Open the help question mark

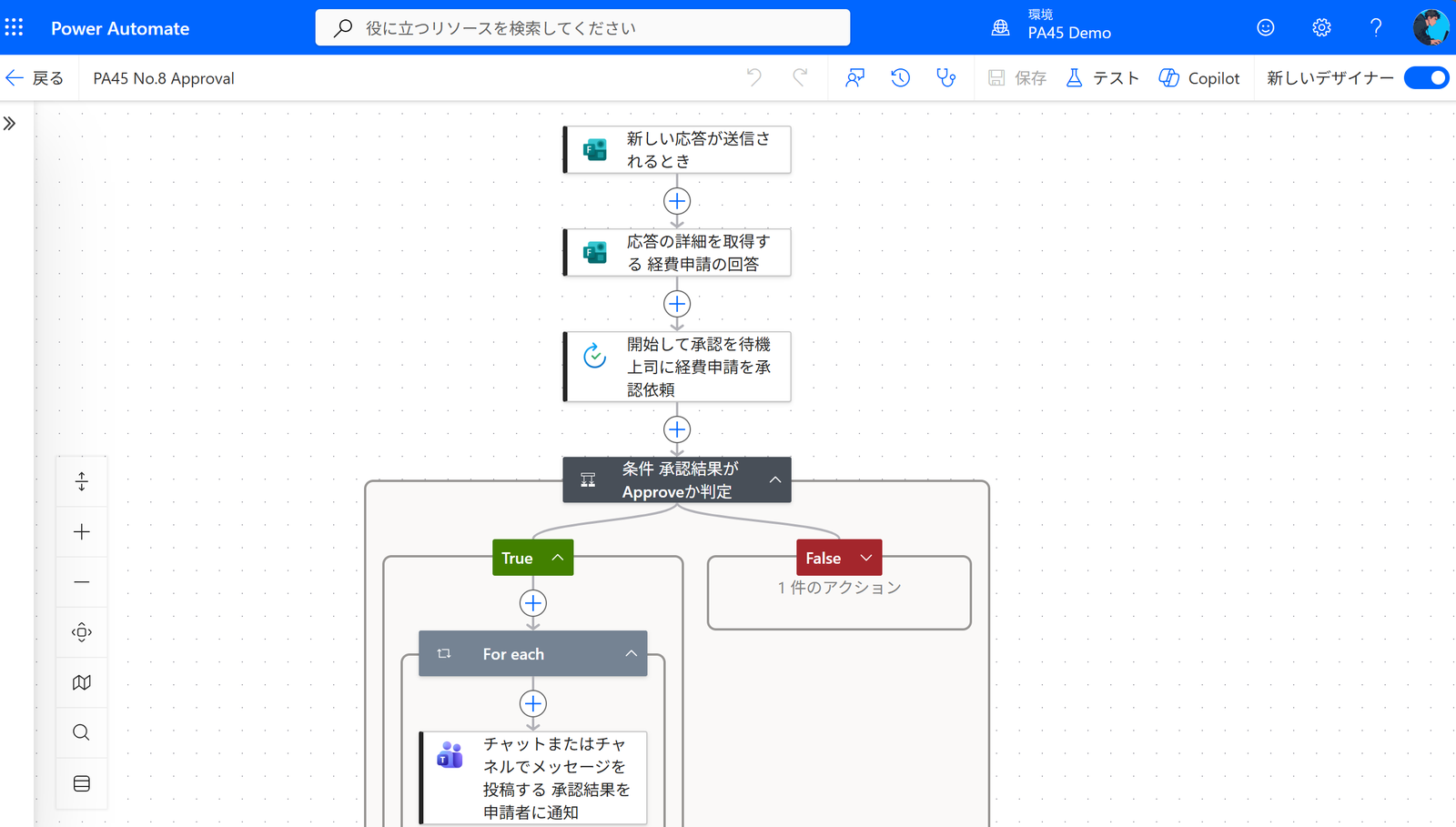point(1376,27)
